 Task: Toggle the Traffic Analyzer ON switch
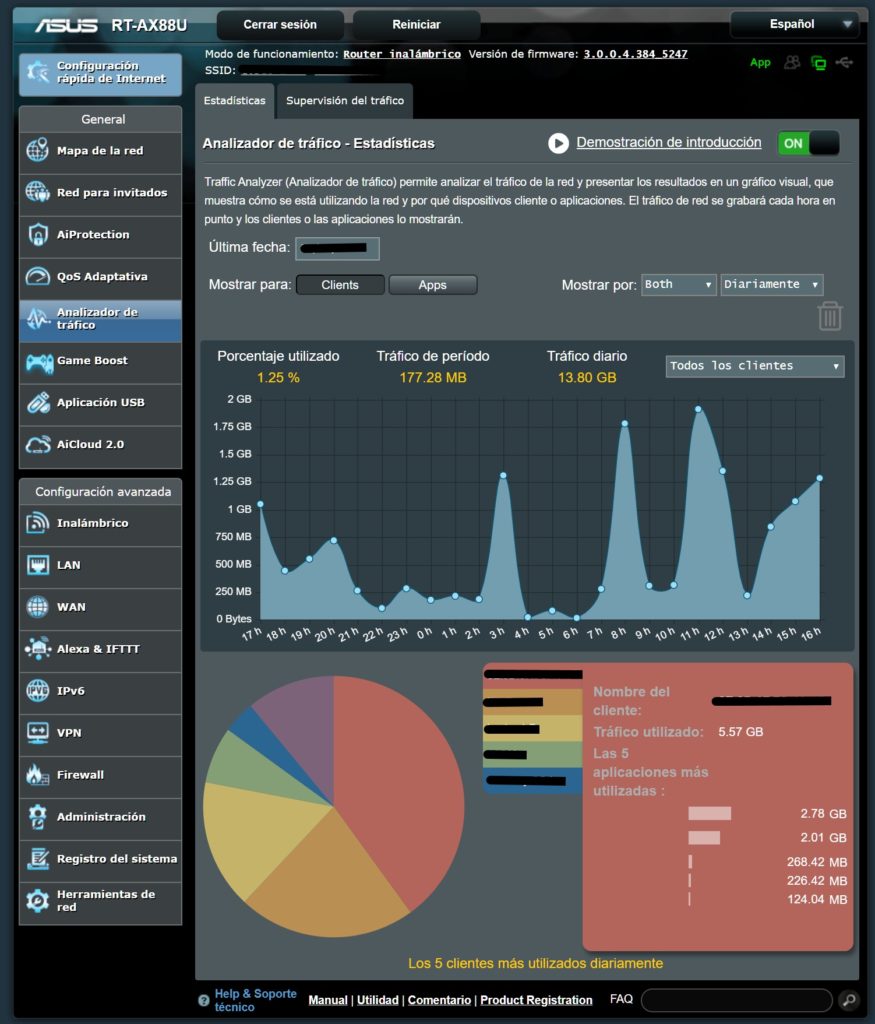[x=808, y=143]
